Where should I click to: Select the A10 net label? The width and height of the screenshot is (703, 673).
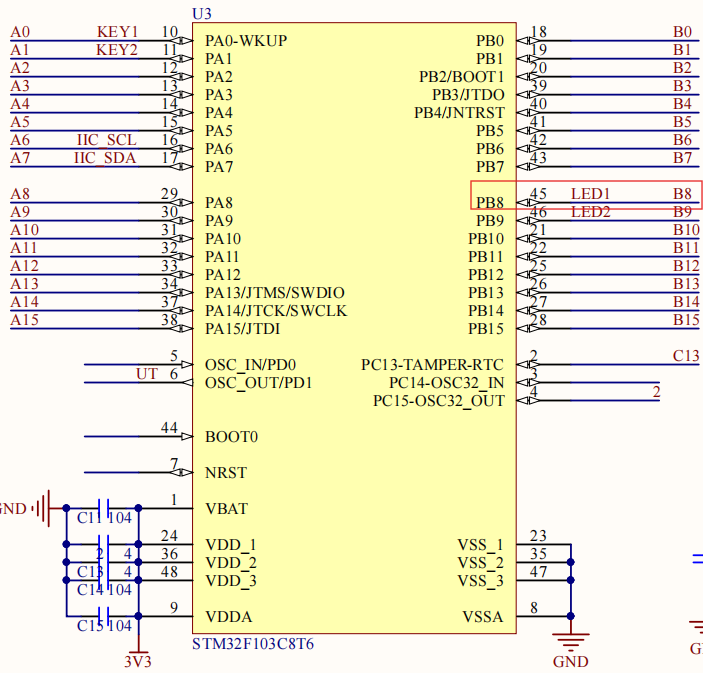pyautogui.click(x=25, y=230)
